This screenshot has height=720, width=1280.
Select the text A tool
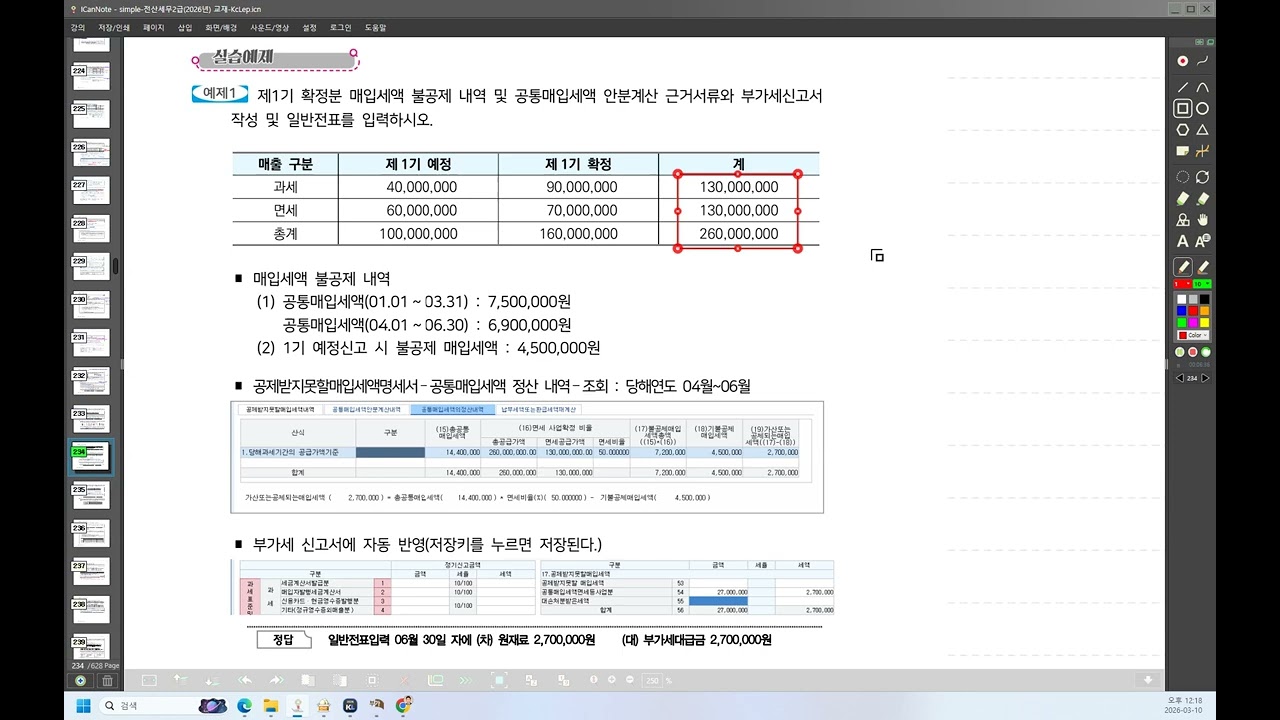point(1183,241)
